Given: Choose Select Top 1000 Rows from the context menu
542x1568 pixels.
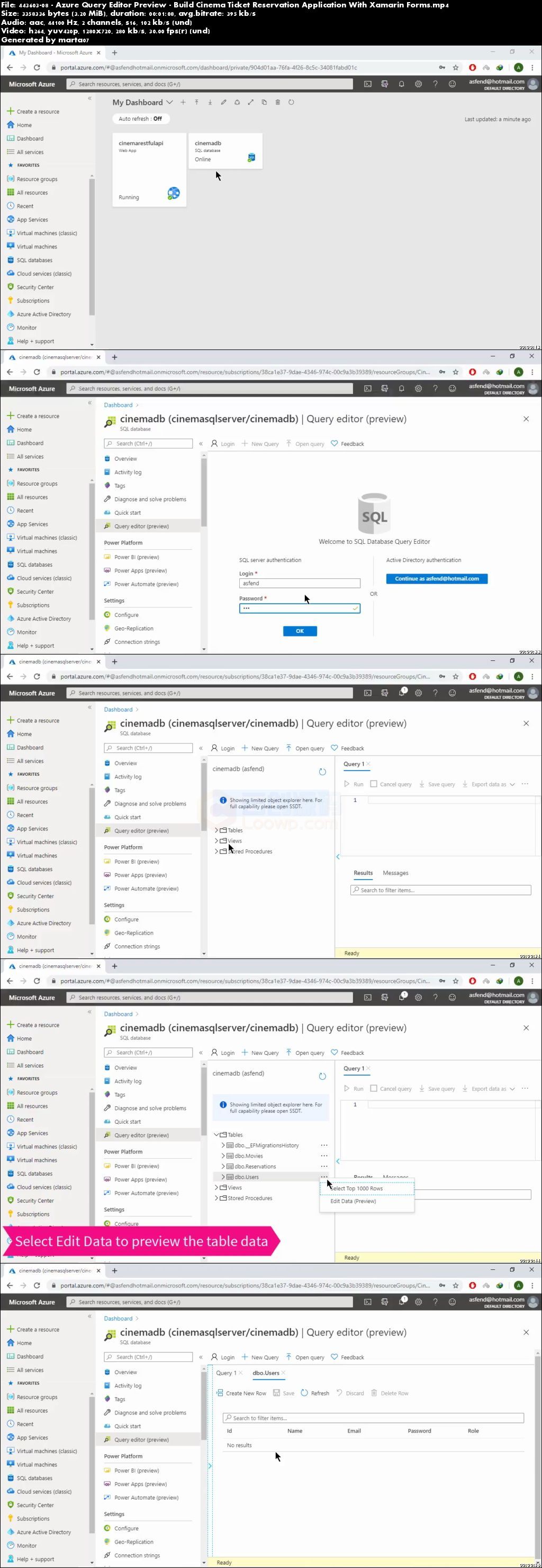Looking at the screenshot, I should 367,1188.
